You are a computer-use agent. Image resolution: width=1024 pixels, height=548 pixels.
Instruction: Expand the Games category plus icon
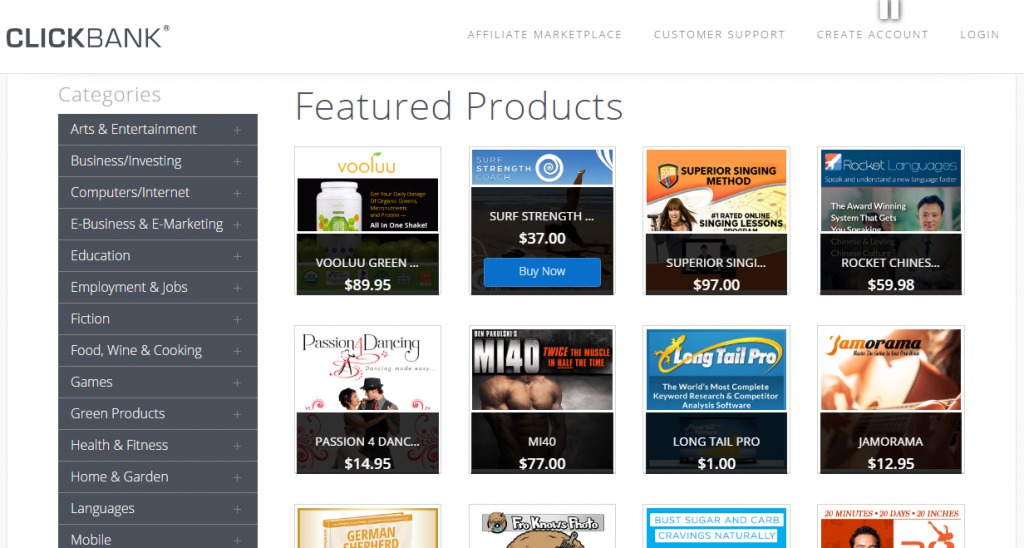[237, 383]
